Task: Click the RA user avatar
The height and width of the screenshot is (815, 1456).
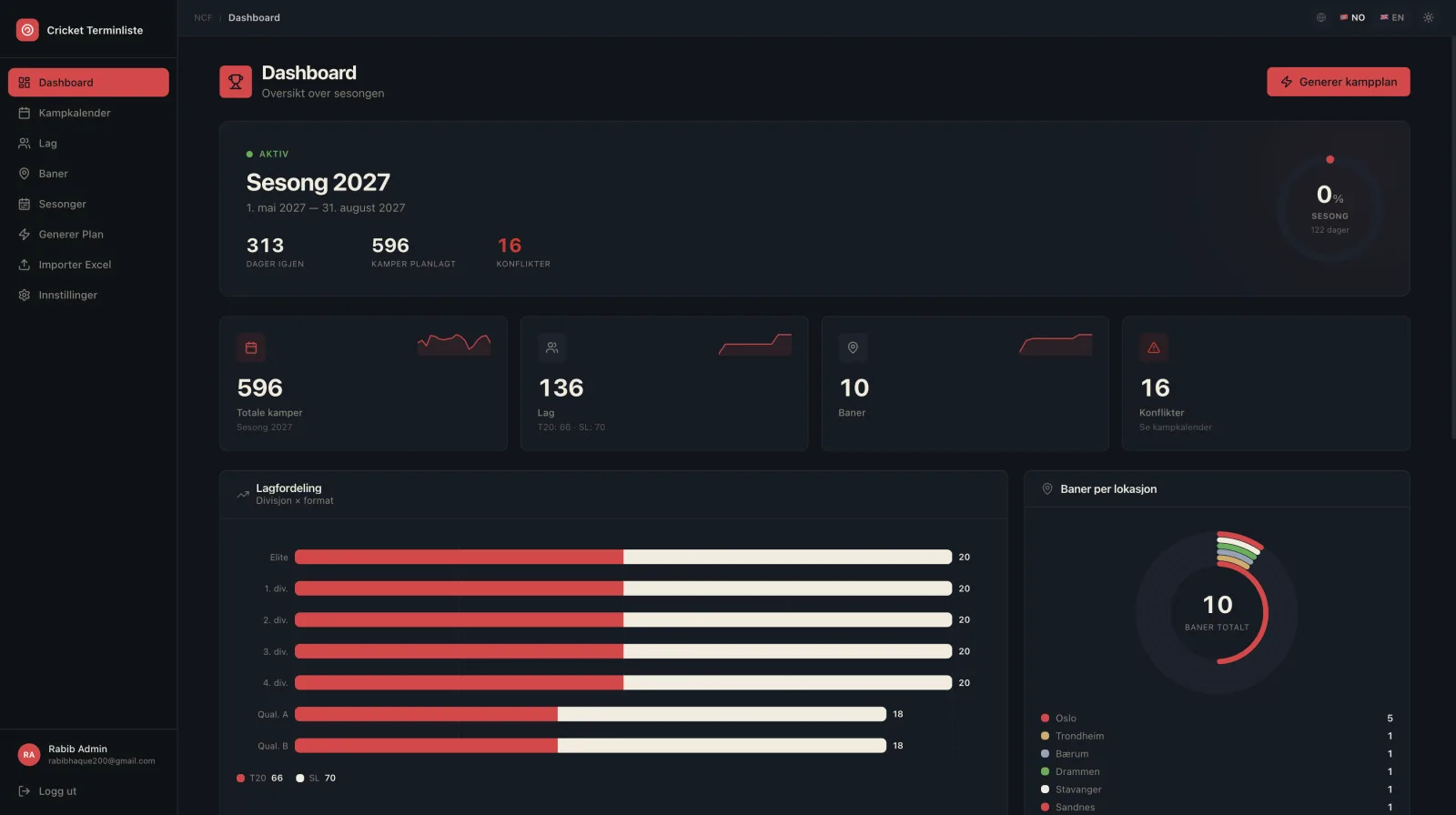Action: pyautogui.click(x=29, y=754)
